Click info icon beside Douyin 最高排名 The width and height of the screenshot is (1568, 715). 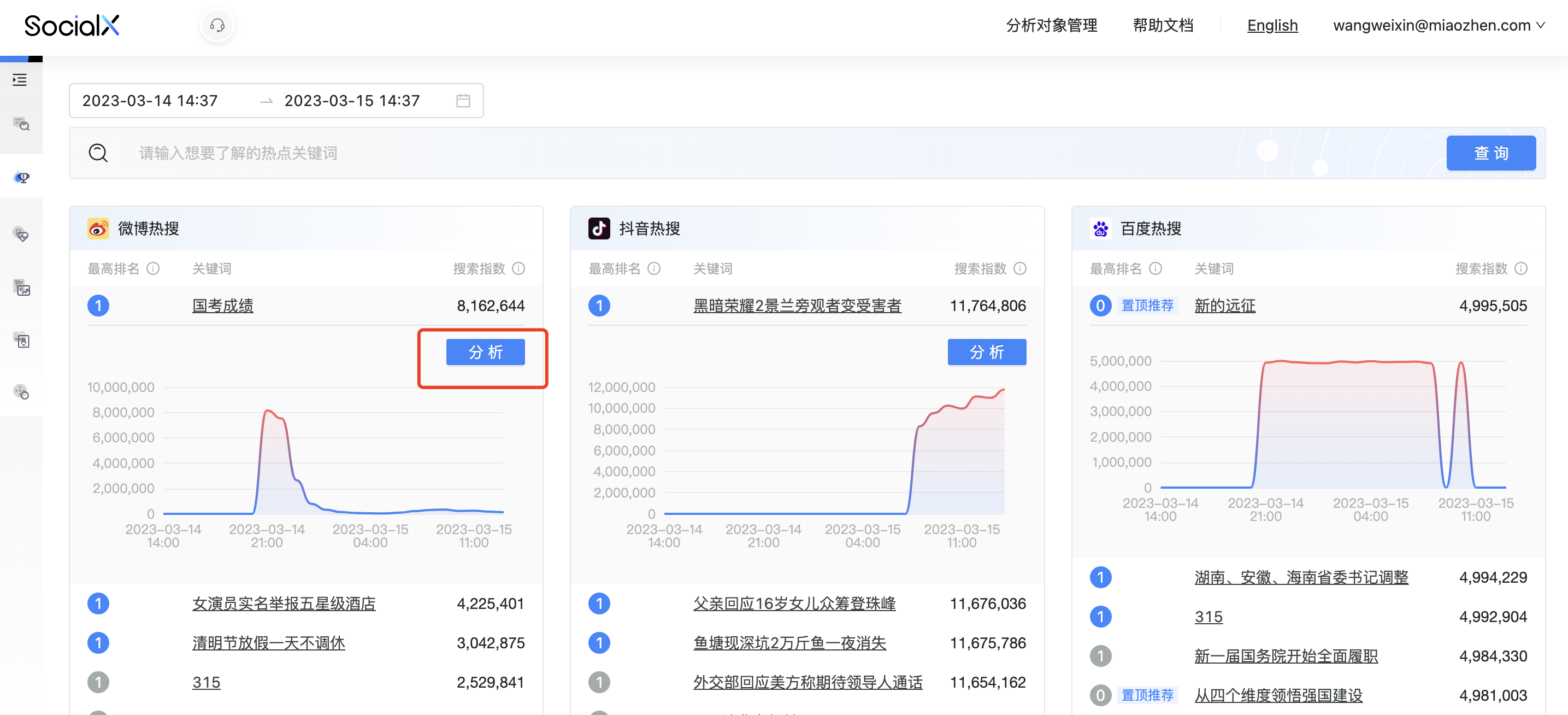655,268
